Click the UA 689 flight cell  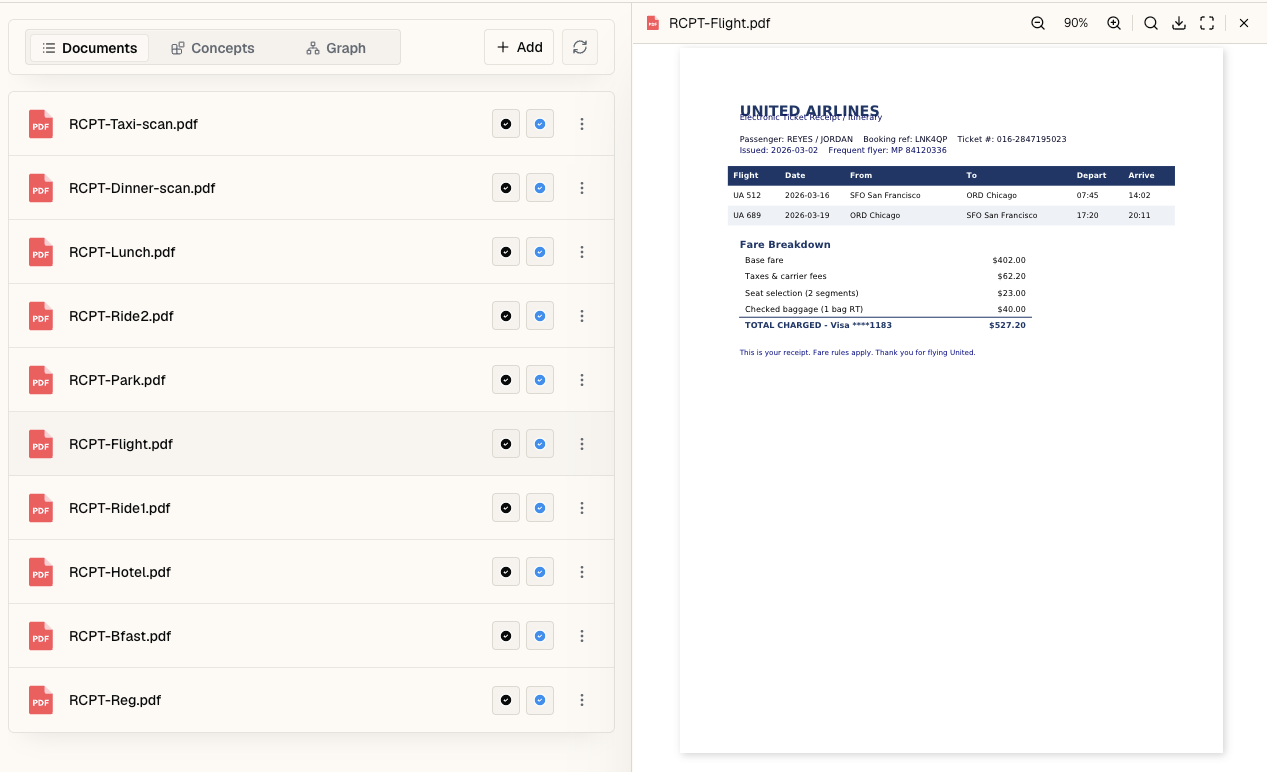click(747, 215)
